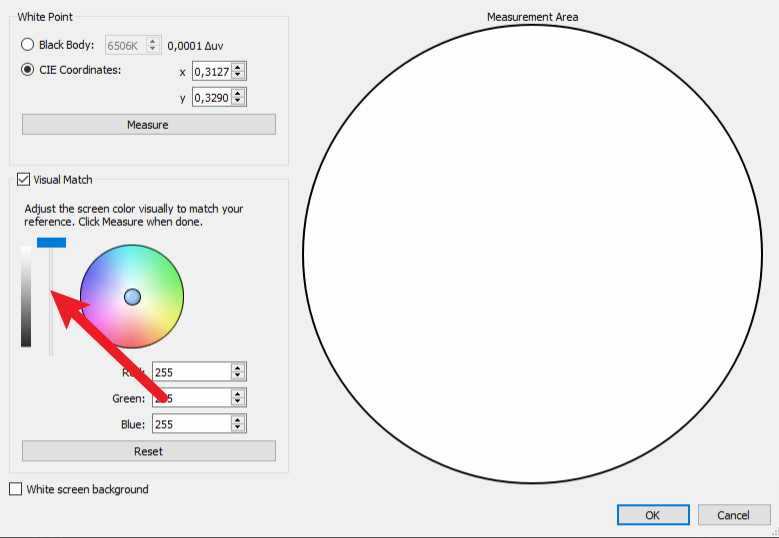Screen dimensions: 779x538
Task: Select the CIE Coordinates radio button
Action: point(28,70)
